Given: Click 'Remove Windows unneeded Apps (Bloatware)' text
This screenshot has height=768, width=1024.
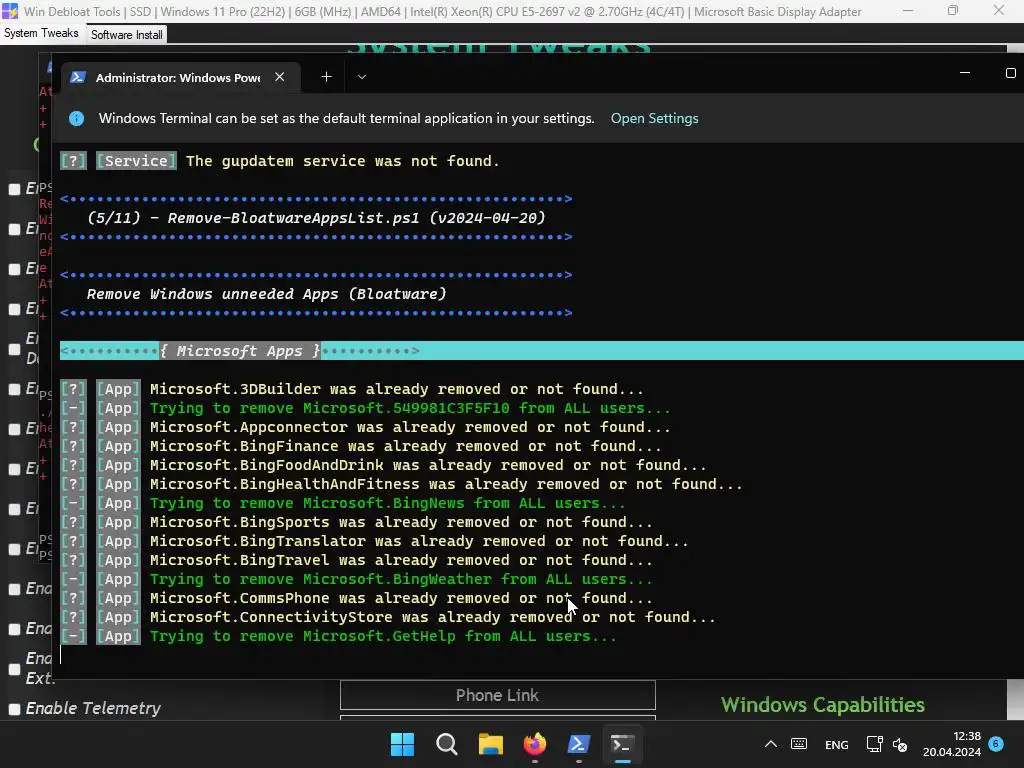Looking at the screenshot, I should pyautogui.click(x=266, y=294).
